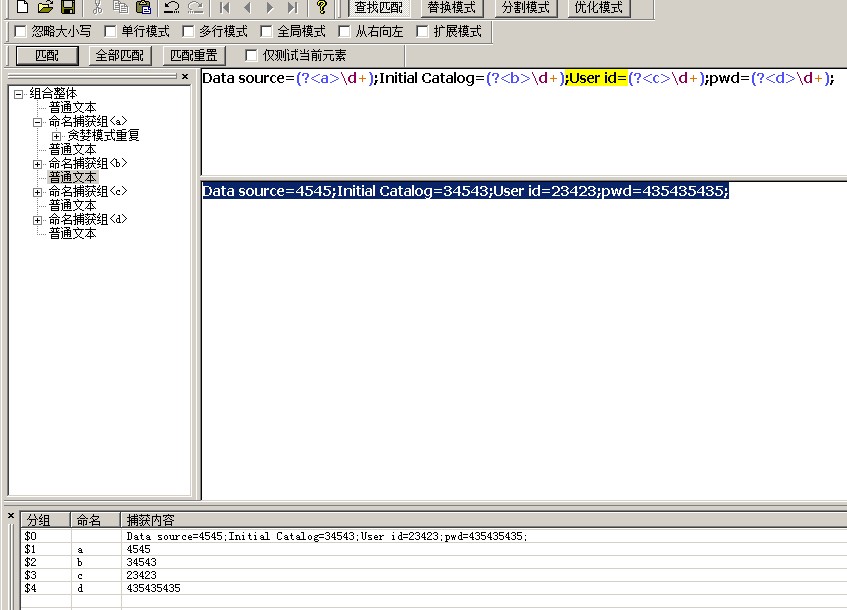Click the Undo arrow icon
The width and height of the screenshot is (847, 610).
click(x=172, y=6)
